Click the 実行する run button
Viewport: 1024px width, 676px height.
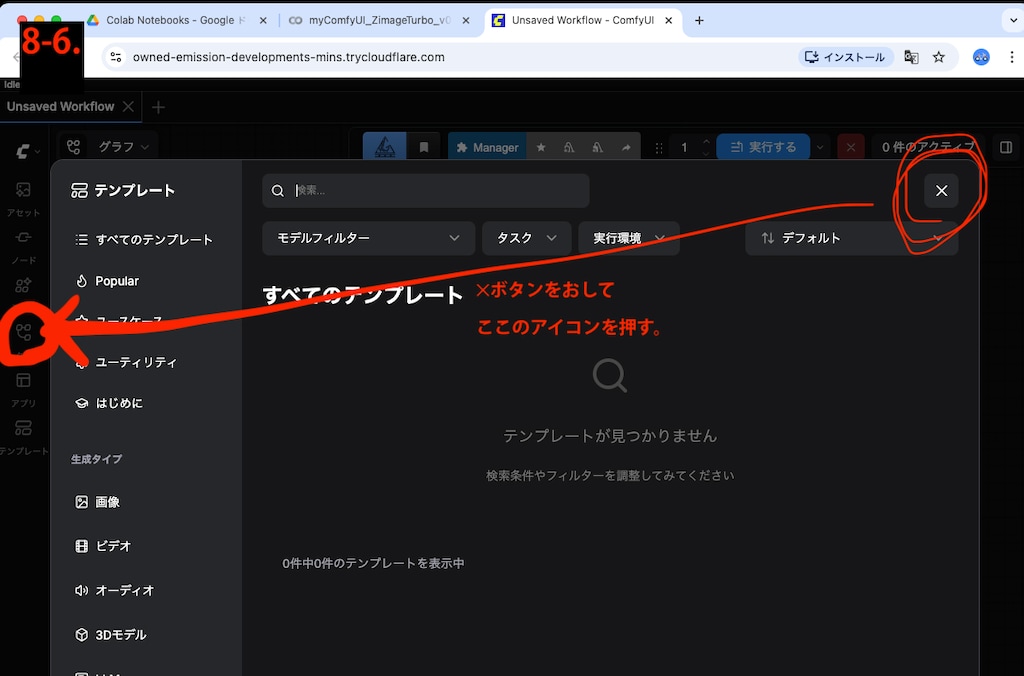click(763, 146)
